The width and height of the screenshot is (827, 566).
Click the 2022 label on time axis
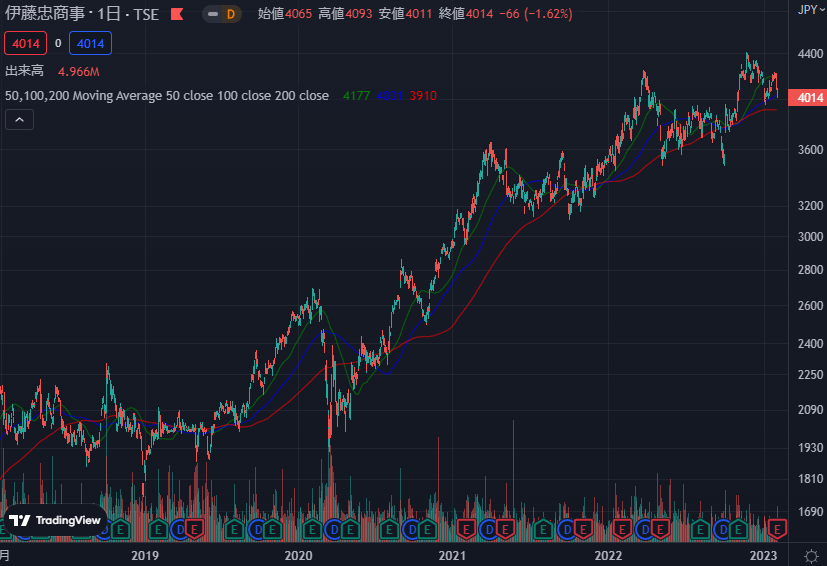pyautogui.click(x=608, y=555)
